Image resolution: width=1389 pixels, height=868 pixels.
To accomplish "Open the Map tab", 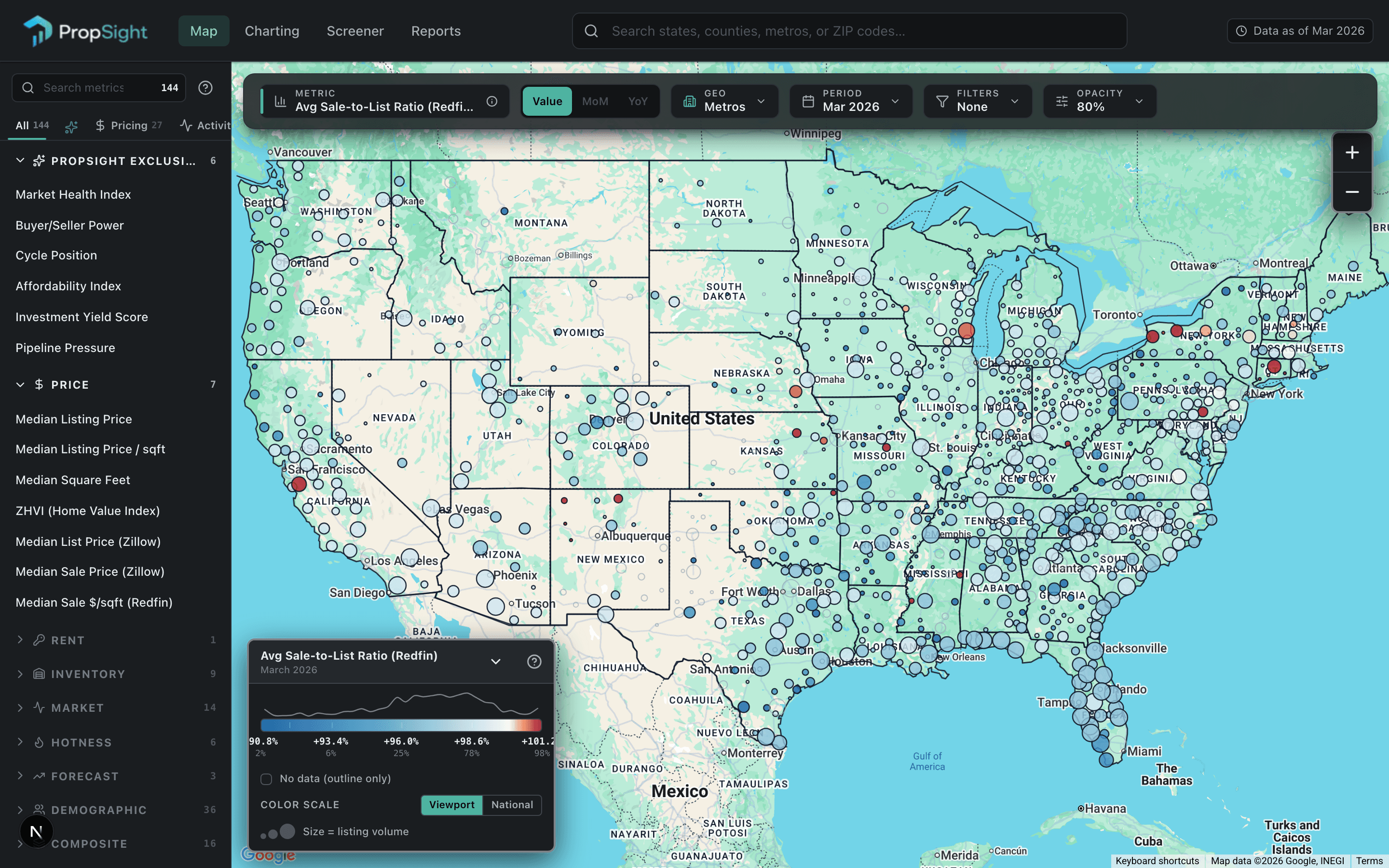I will 204,31.
